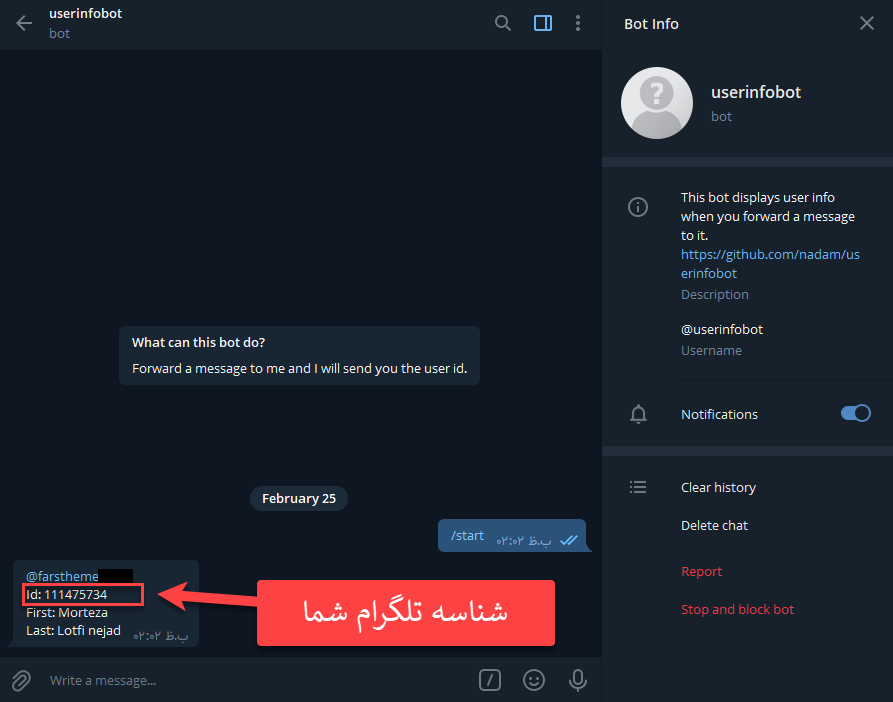Click the notifications bell icon
The height and width of the screenshot is (702, 893).
(x=638, y=414)
